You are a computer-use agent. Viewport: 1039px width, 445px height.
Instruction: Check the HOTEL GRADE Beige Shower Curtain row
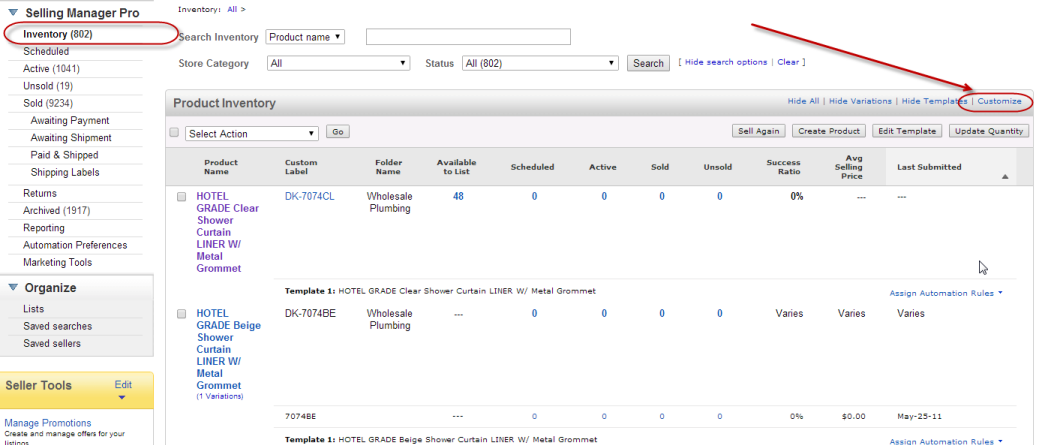click(182, 314)
